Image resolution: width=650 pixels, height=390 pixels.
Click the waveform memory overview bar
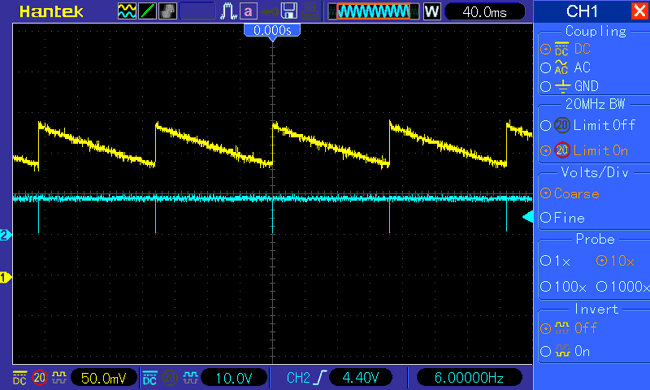click(373, 12)
